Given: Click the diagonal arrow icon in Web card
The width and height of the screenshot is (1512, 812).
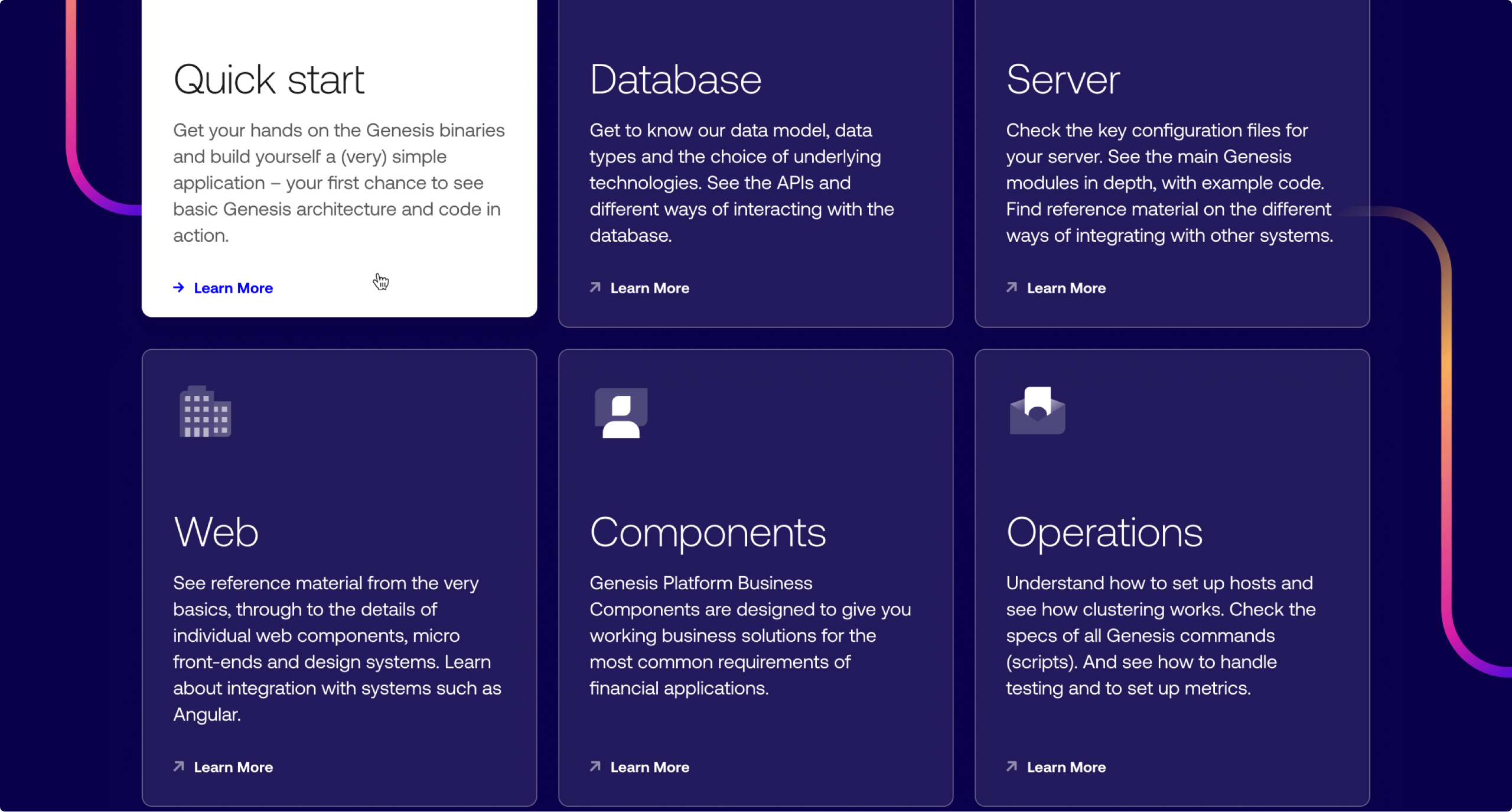Looking at the screenshot, I should 179,766.
